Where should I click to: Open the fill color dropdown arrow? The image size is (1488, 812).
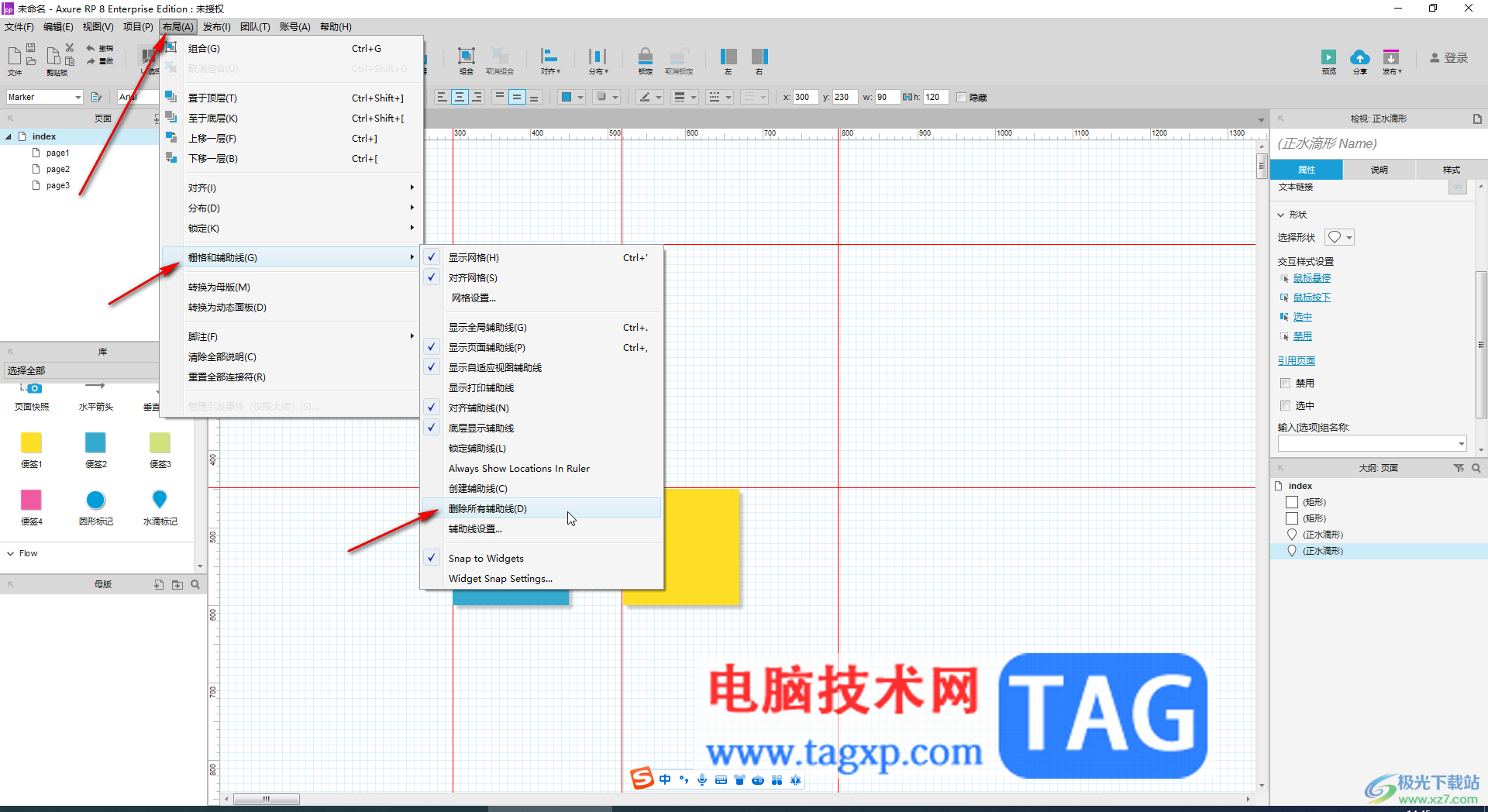[580, 97]
